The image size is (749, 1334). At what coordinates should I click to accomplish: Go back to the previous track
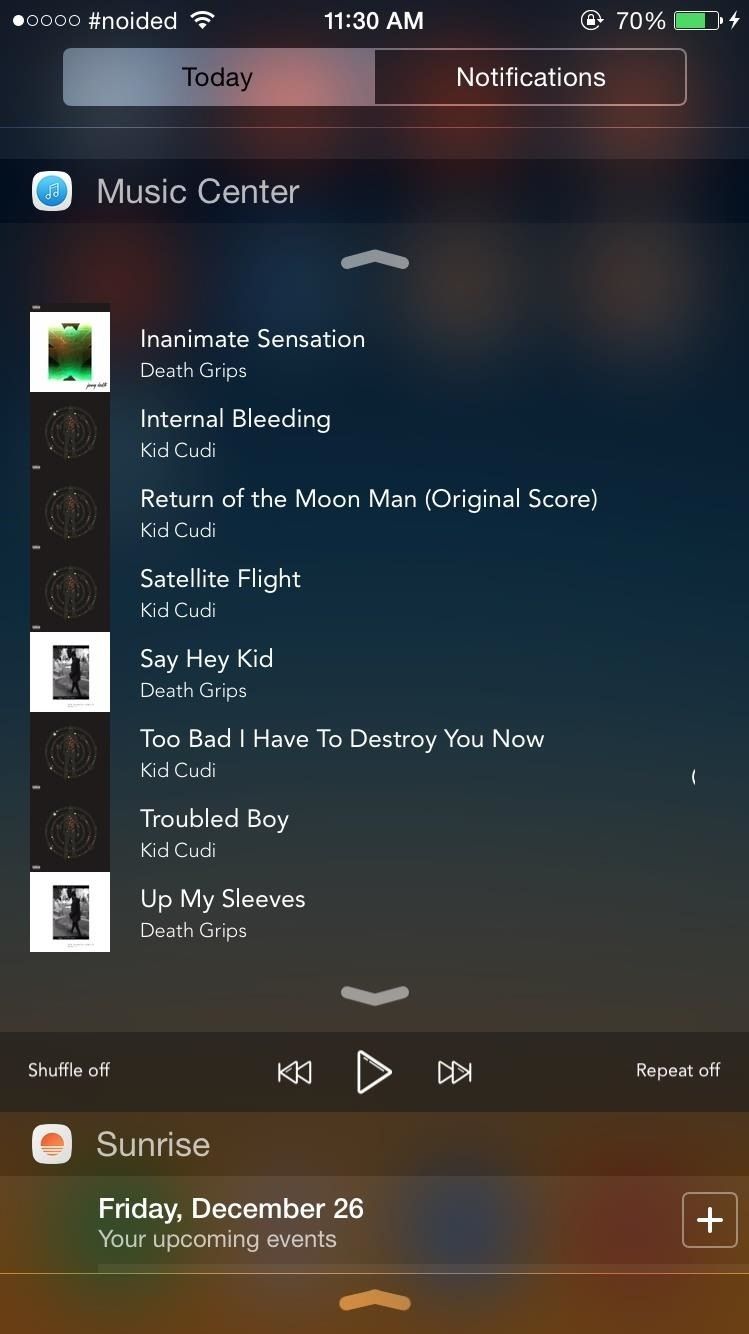[294, 1072]
